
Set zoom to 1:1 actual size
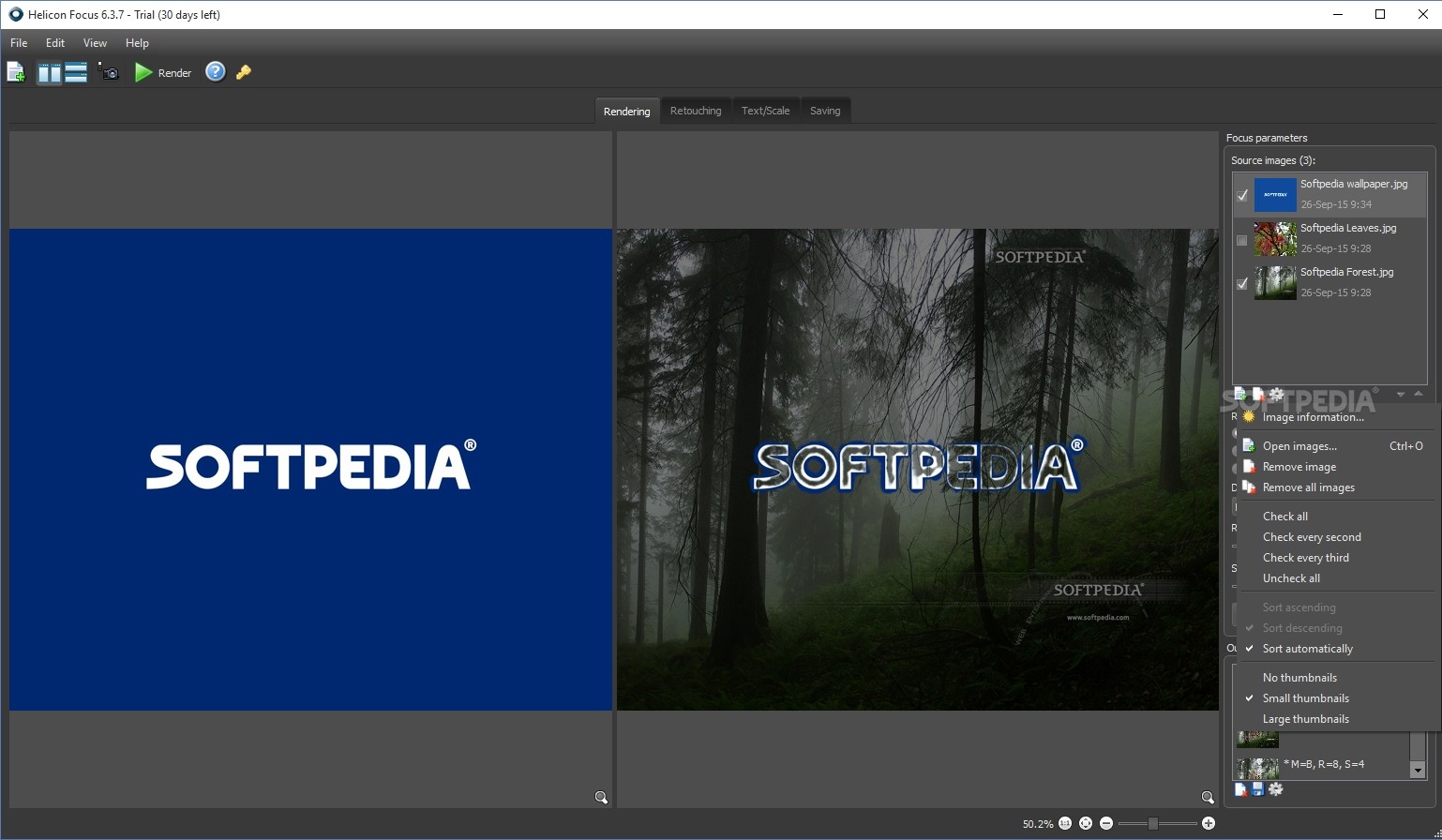pos(1065,823)
